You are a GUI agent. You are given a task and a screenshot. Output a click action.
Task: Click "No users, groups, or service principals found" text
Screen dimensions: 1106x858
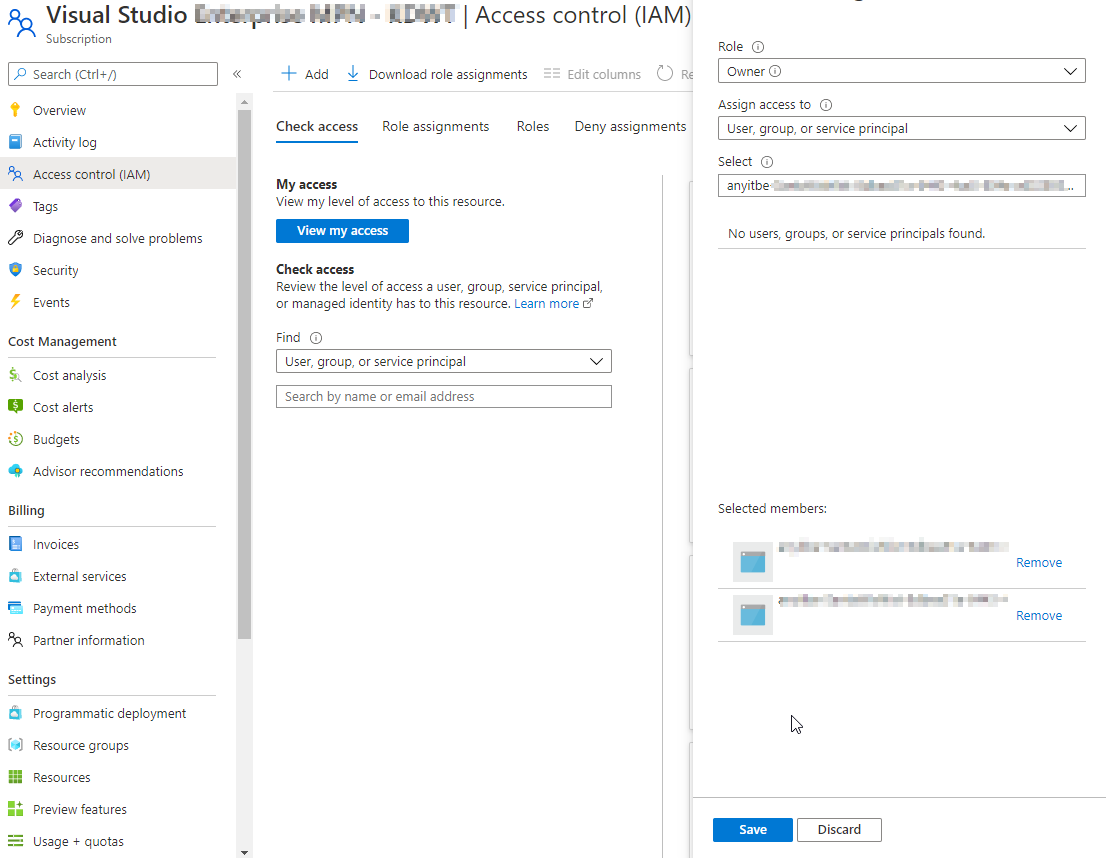856,234
